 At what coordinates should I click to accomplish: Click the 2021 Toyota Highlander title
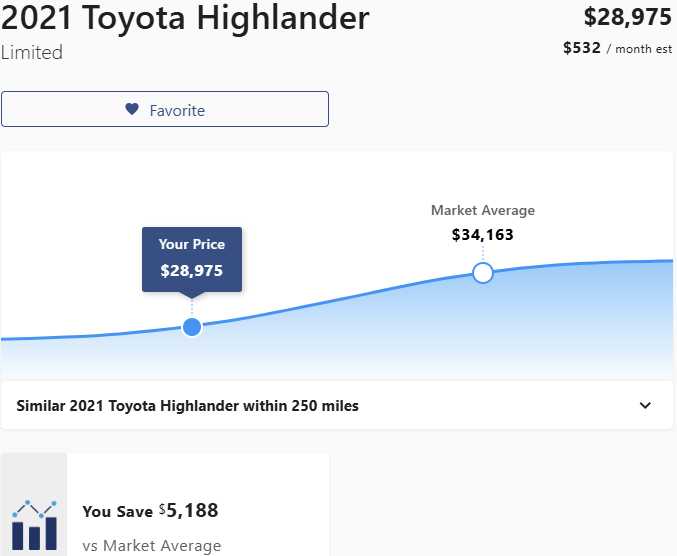185,18
